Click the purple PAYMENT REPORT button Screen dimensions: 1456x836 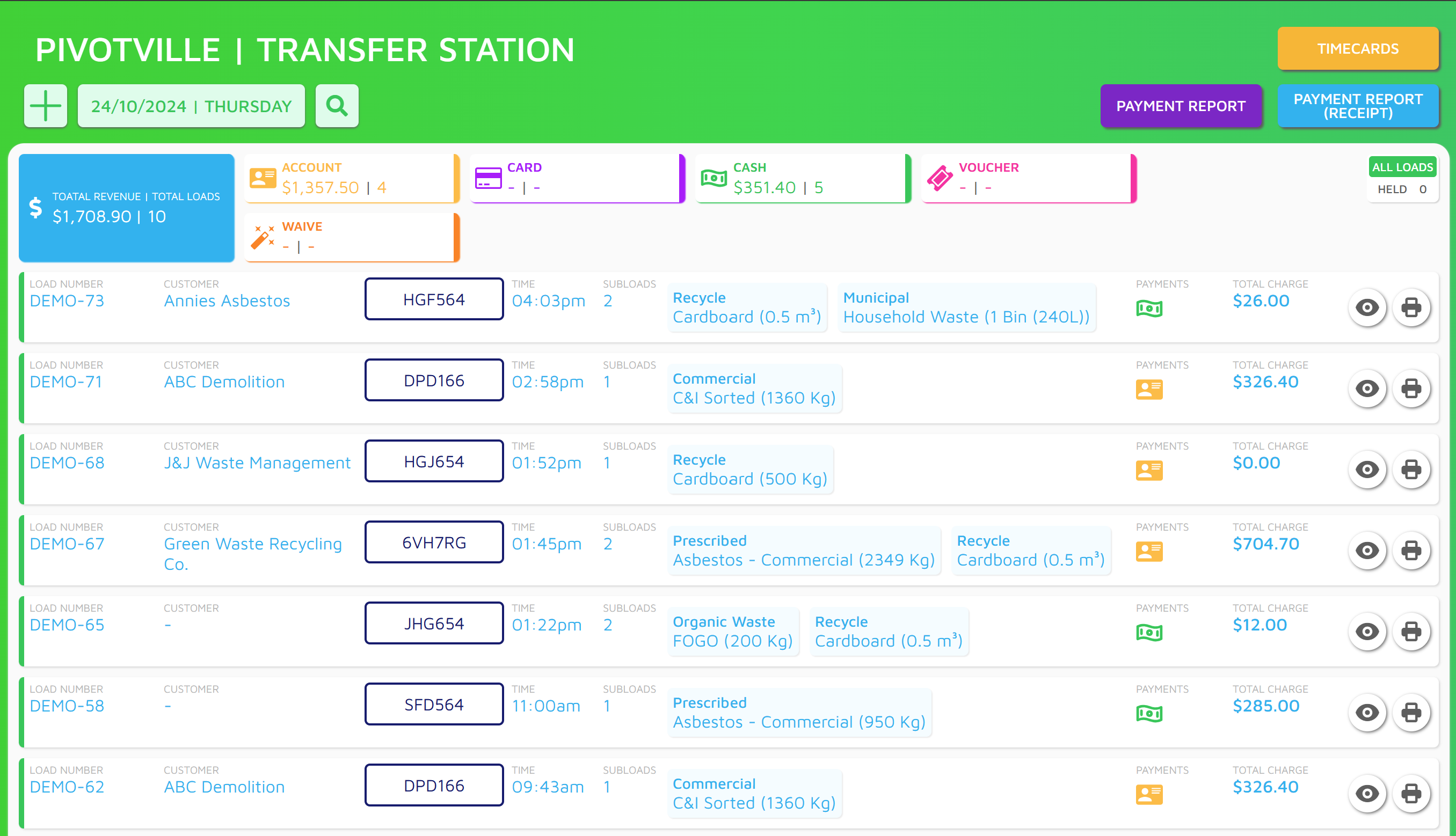tap(1180, 106)
